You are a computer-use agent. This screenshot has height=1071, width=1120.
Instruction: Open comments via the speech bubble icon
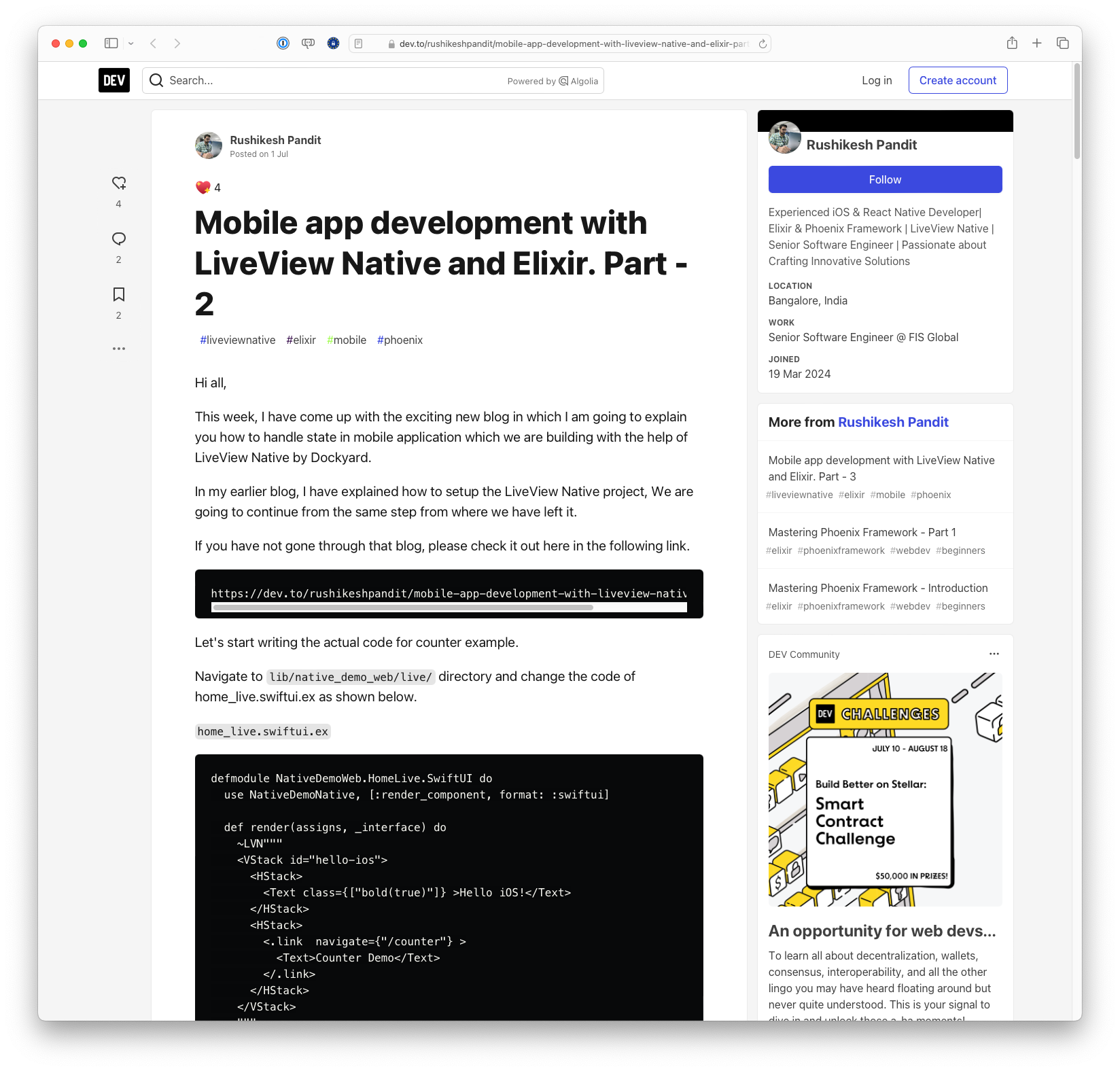pos(119,239)
